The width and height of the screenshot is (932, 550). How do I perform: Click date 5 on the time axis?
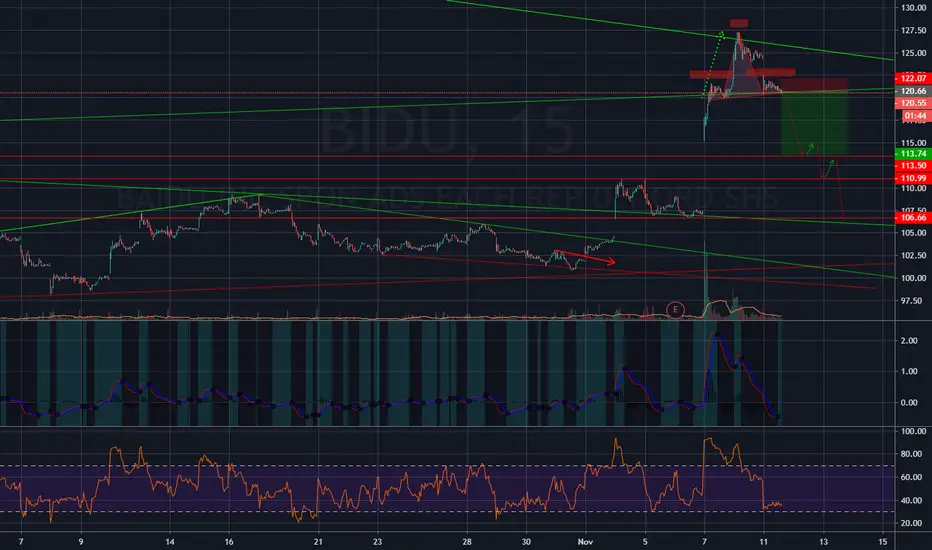[x=645, y=542]
